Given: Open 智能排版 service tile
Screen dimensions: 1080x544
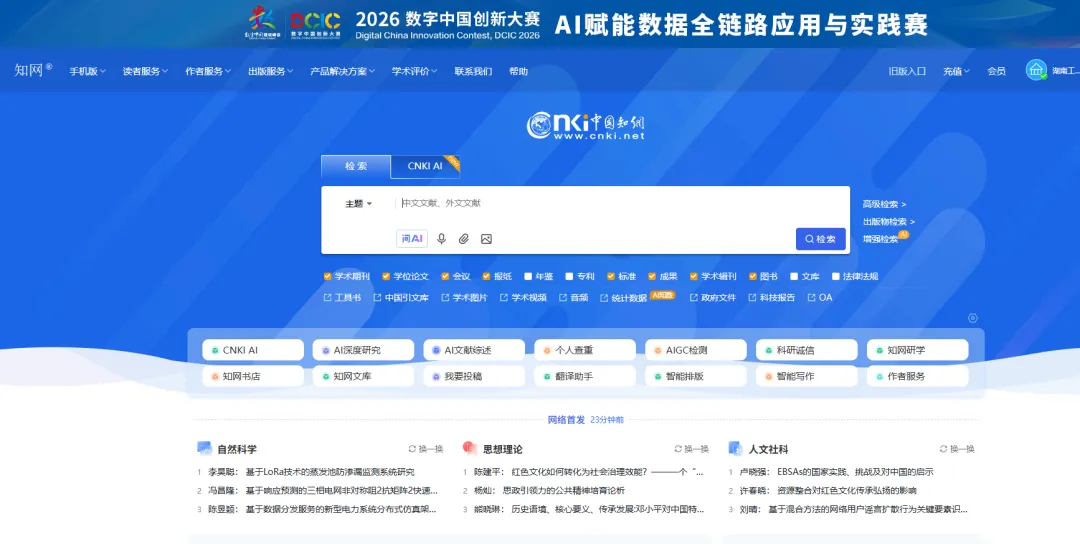Looking at the screenshot, I should click(x=696, y=376).
